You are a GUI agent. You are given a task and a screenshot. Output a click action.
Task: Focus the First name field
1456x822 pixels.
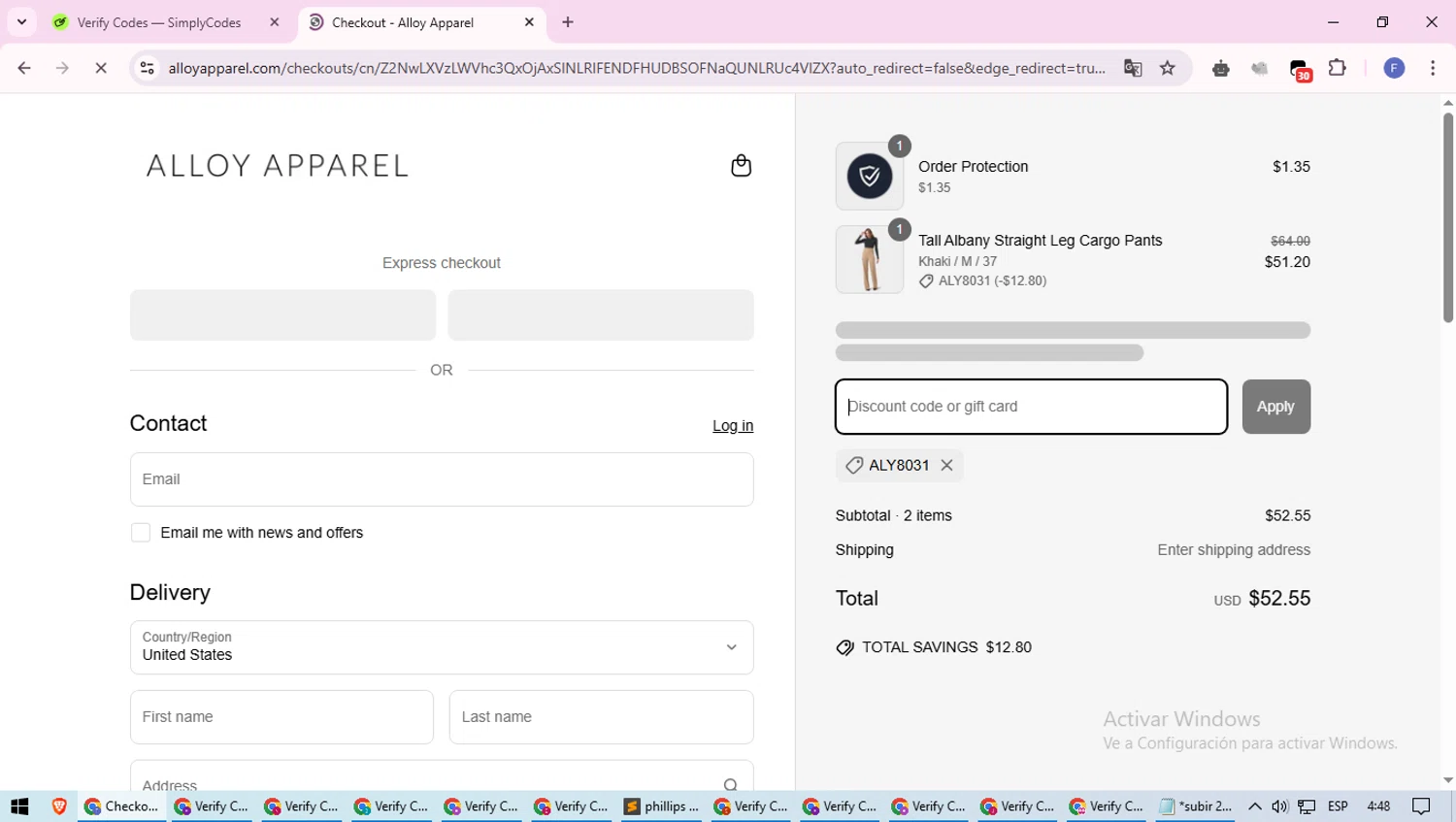tap(281, 717)
